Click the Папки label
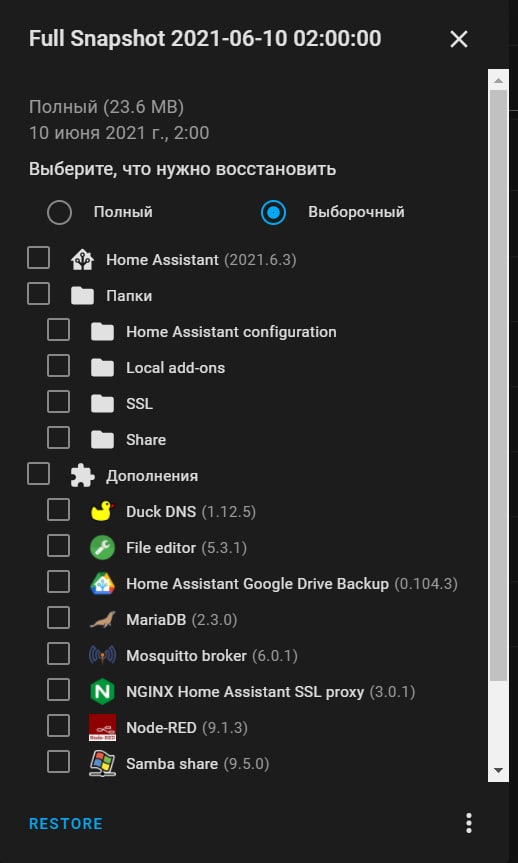 point(129,296)
